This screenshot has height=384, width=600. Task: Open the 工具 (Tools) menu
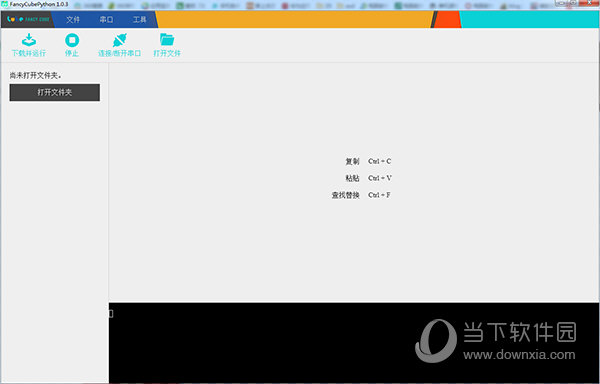click(140, 20)
